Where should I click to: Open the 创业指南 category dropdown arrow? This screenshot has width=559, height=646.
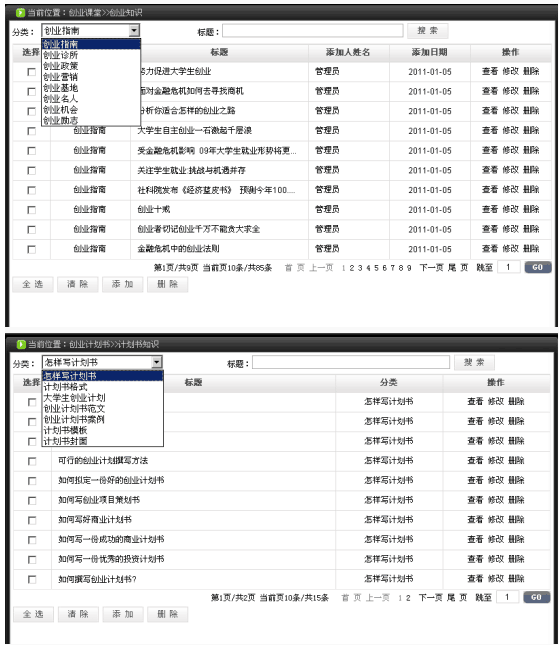134,30
